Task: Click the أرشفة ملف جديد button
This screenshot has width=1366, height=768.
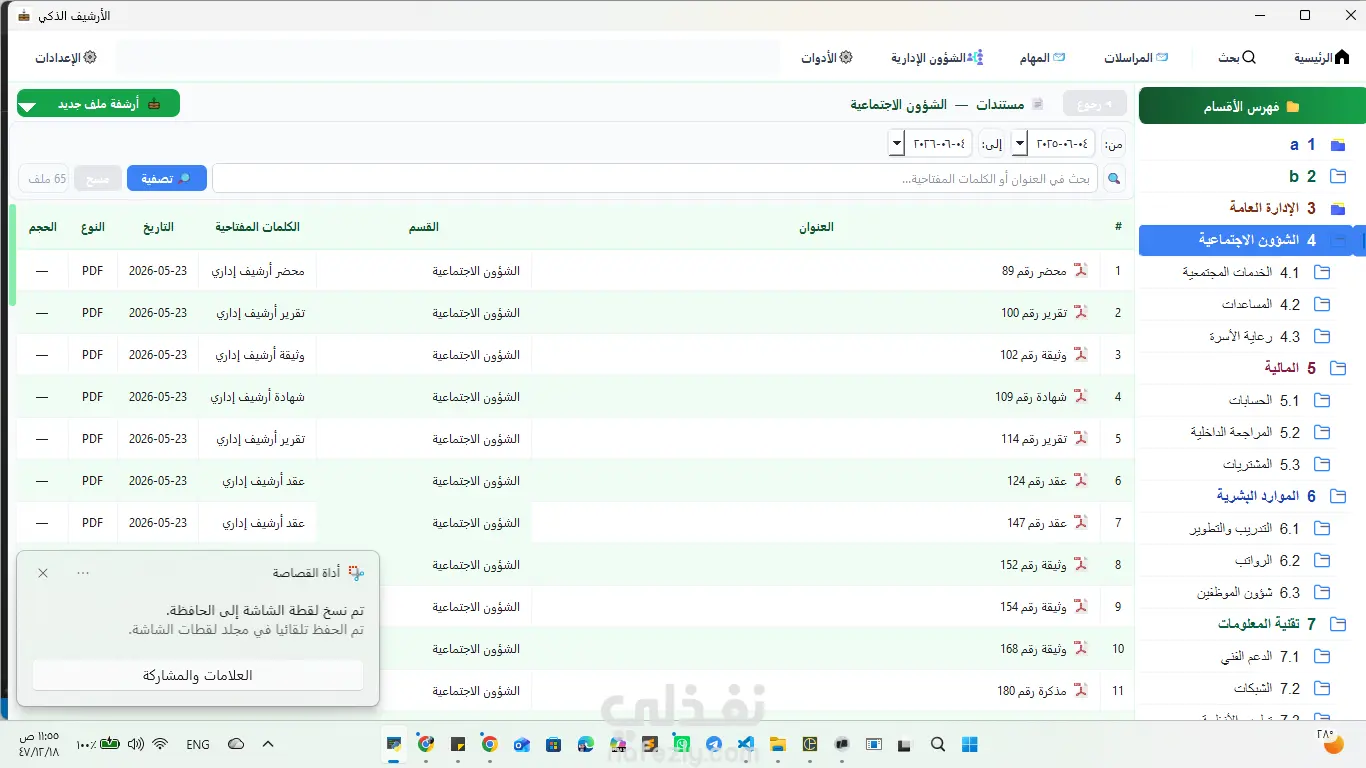Action: pos(98,104)
